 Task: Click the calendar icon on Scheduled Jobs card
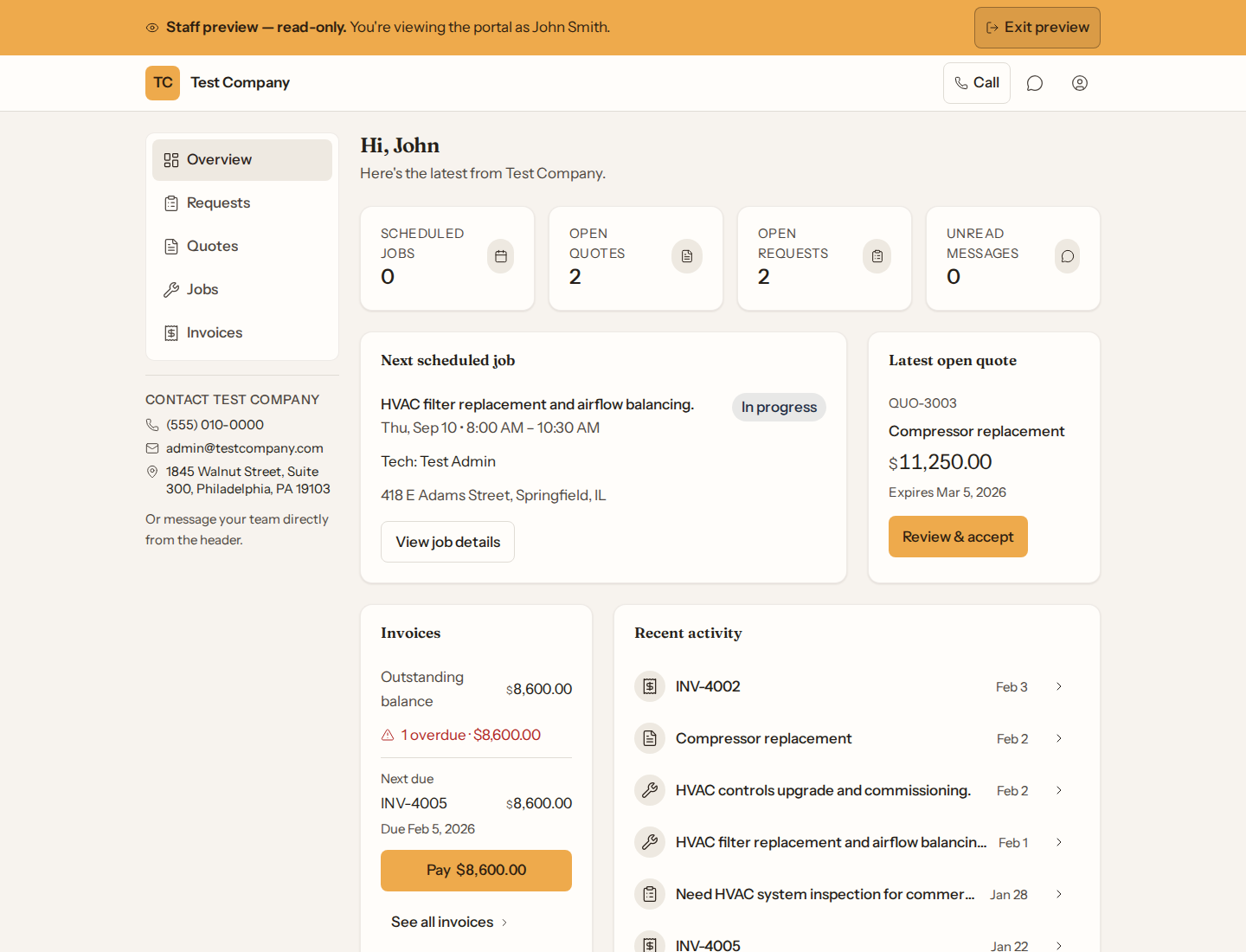pyautogui.click(x=501, y=256)
